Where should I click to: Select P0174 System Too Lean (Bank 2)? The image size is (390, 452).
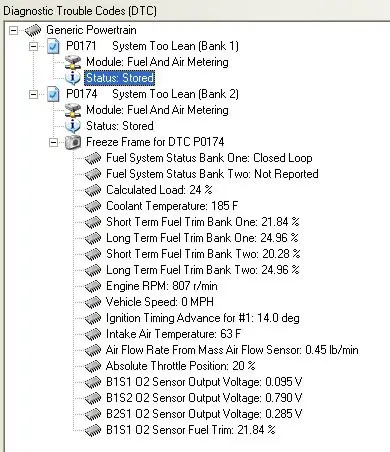pyautogui.click(x=152, y=94)
